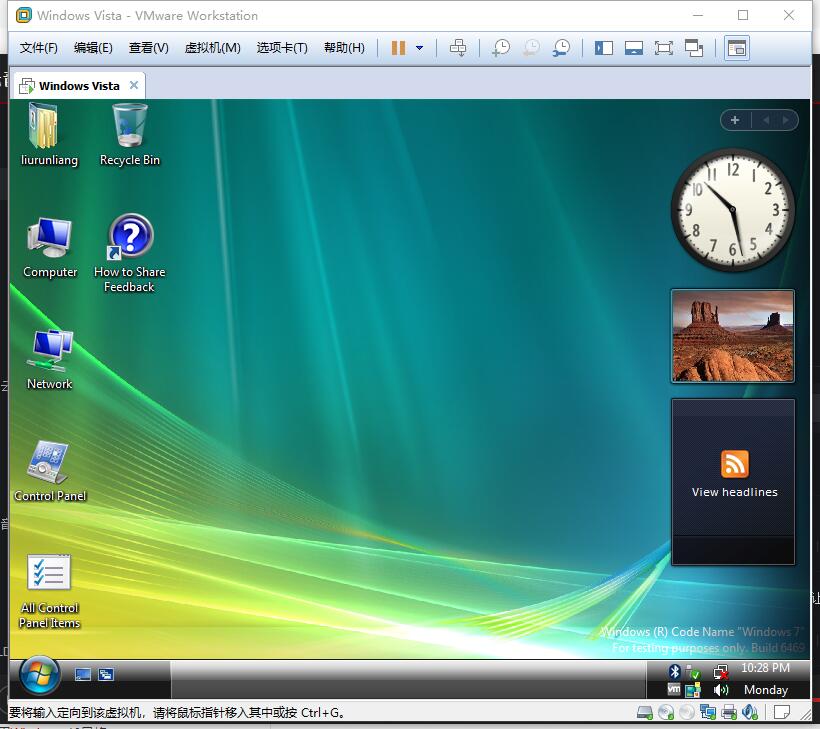Toggle the console view button

(737, 48)
